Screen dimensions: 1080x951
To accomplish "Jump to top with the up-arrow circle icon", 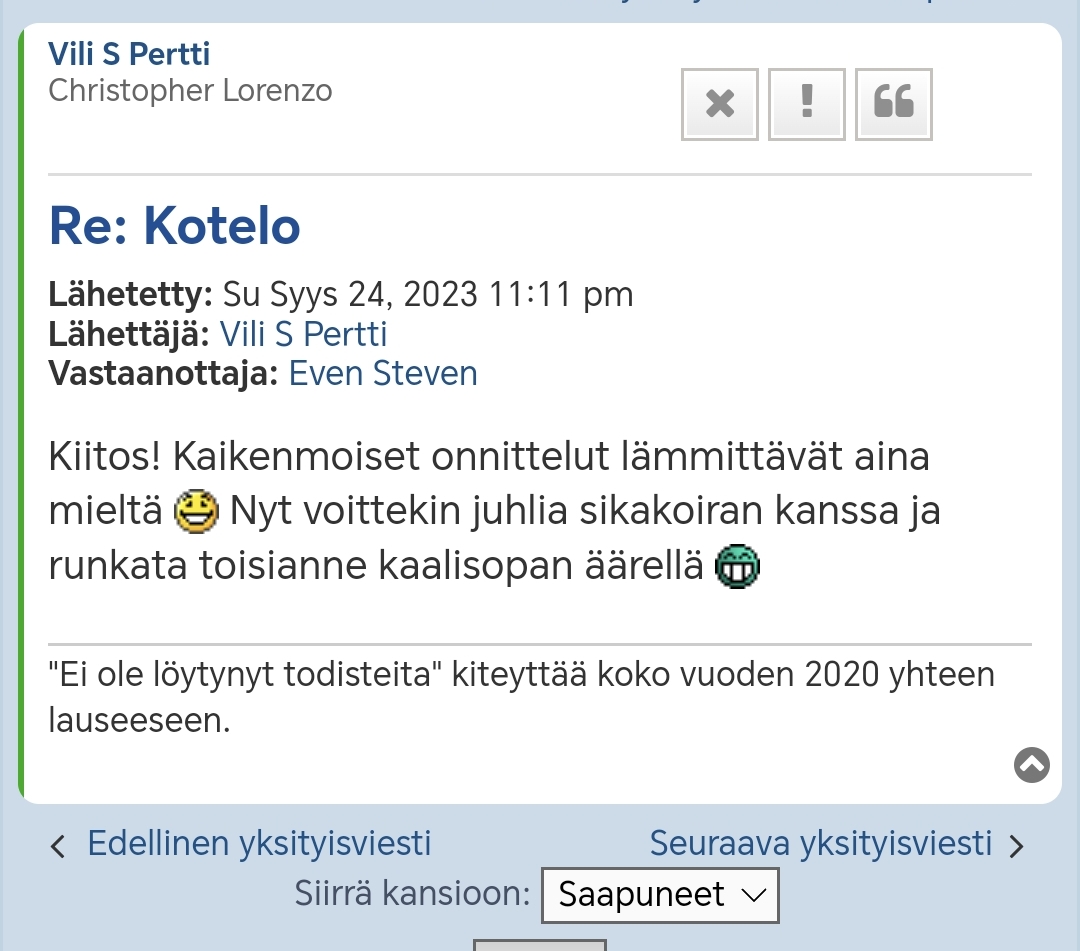I will (1032, 764).
